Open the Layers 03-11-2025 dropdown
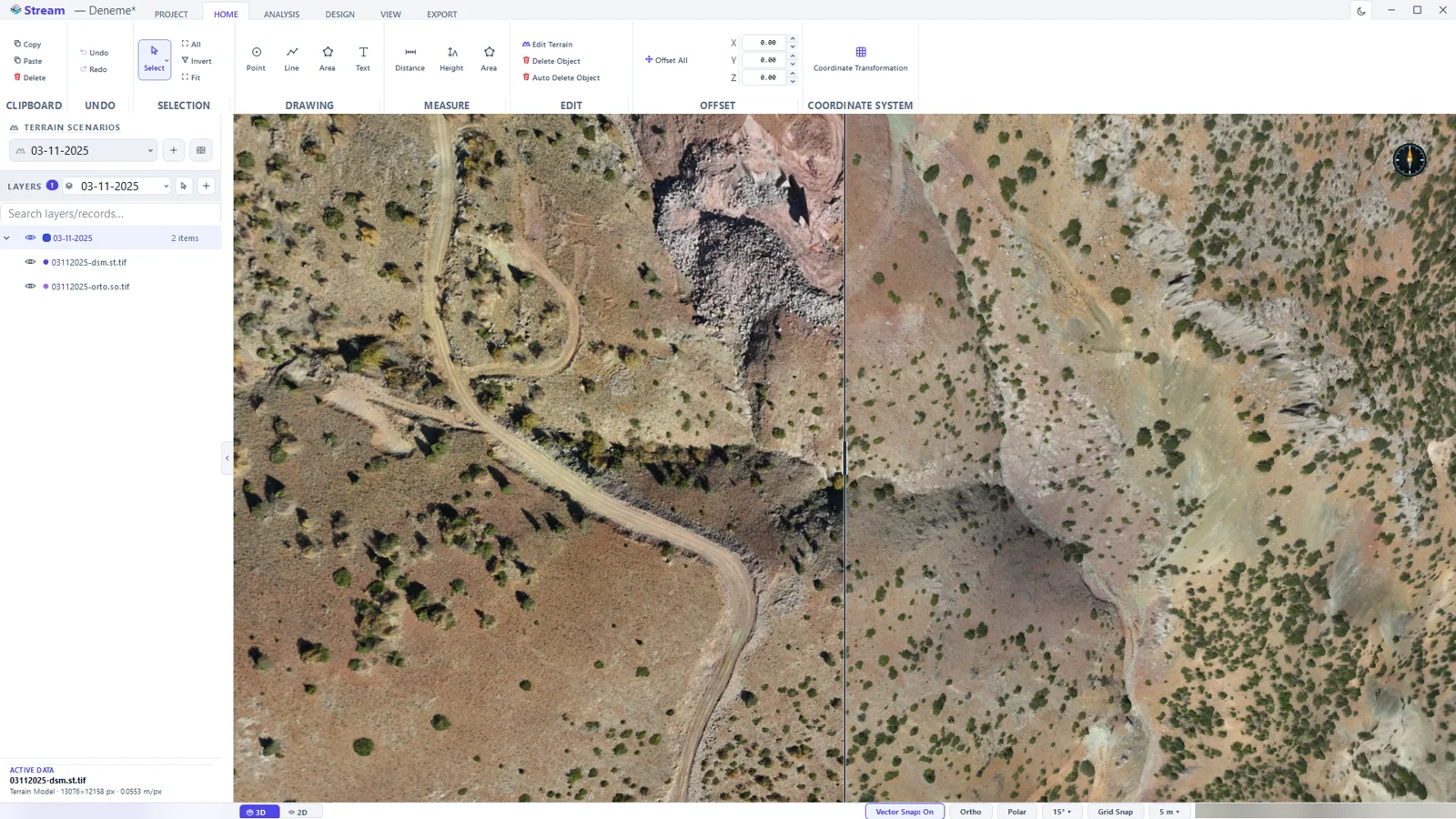The width and height of the screenshot is (1456, 819). (116, 186)
